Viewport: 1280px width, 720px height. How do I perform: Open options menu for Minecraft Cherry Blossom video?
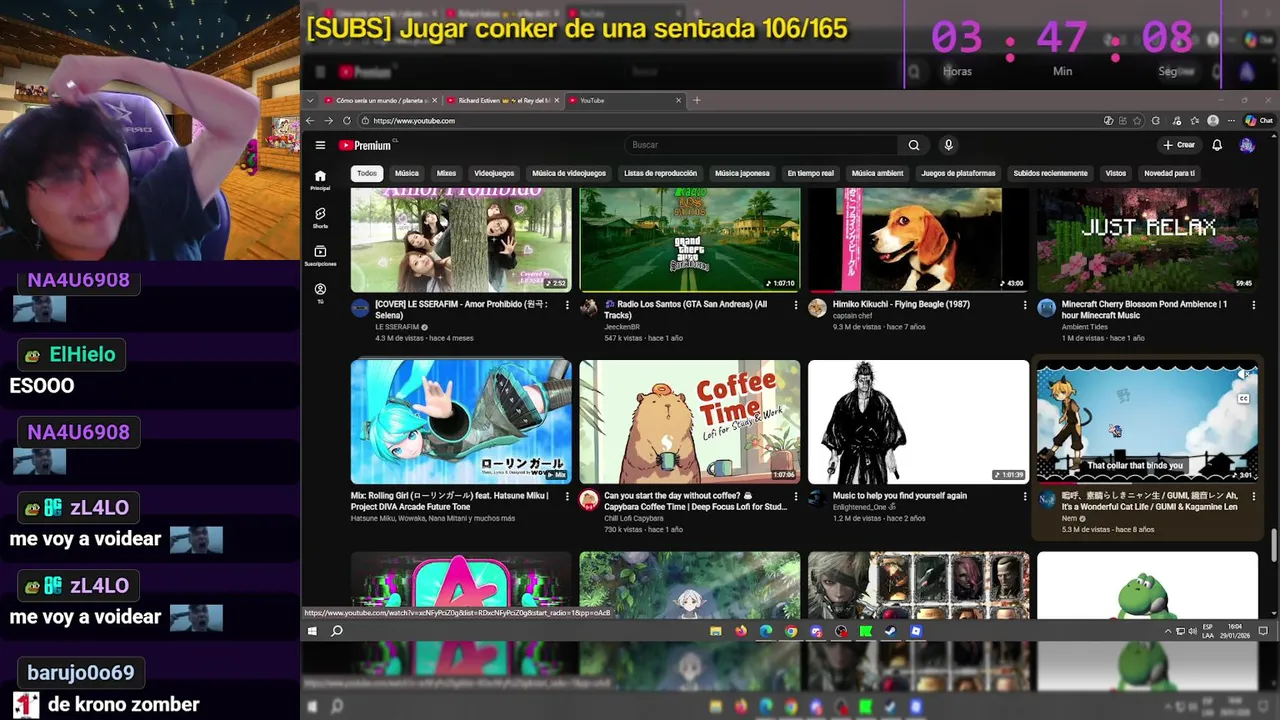[1253, 305]
